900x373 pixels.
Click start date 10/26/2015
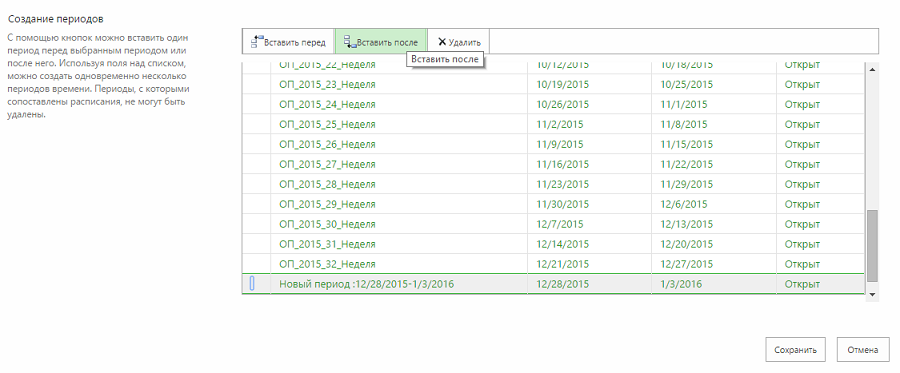pyautogui.click(x=563, y=104)
